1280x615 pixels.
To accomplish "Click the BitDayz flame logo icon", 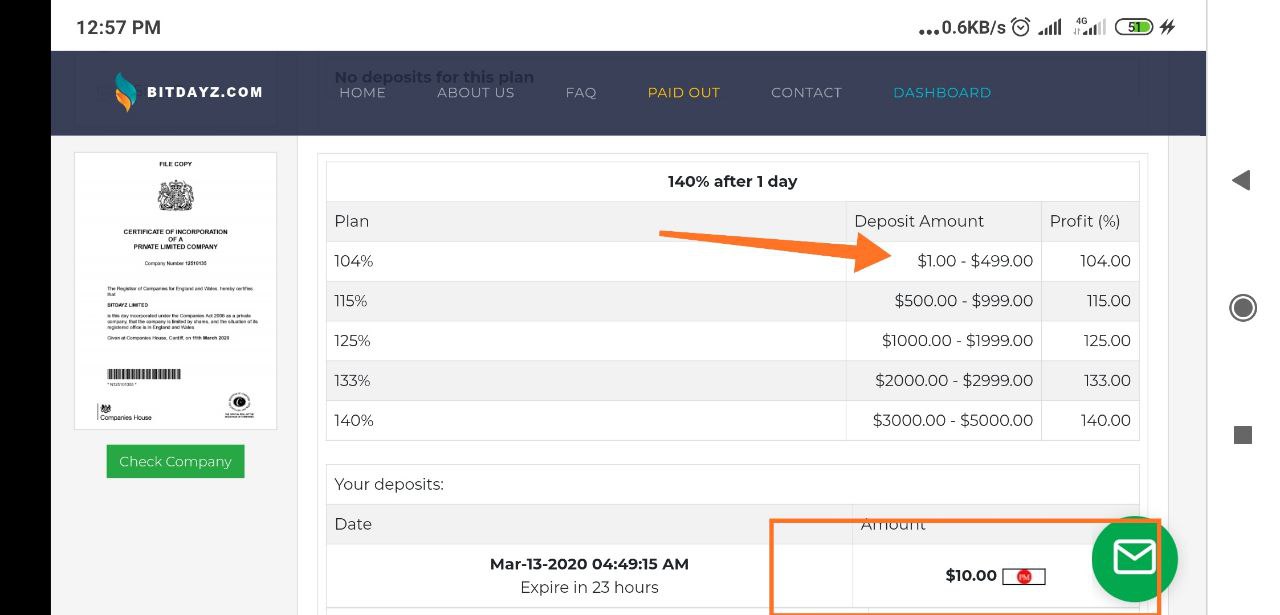I will [x=125, y=92].
